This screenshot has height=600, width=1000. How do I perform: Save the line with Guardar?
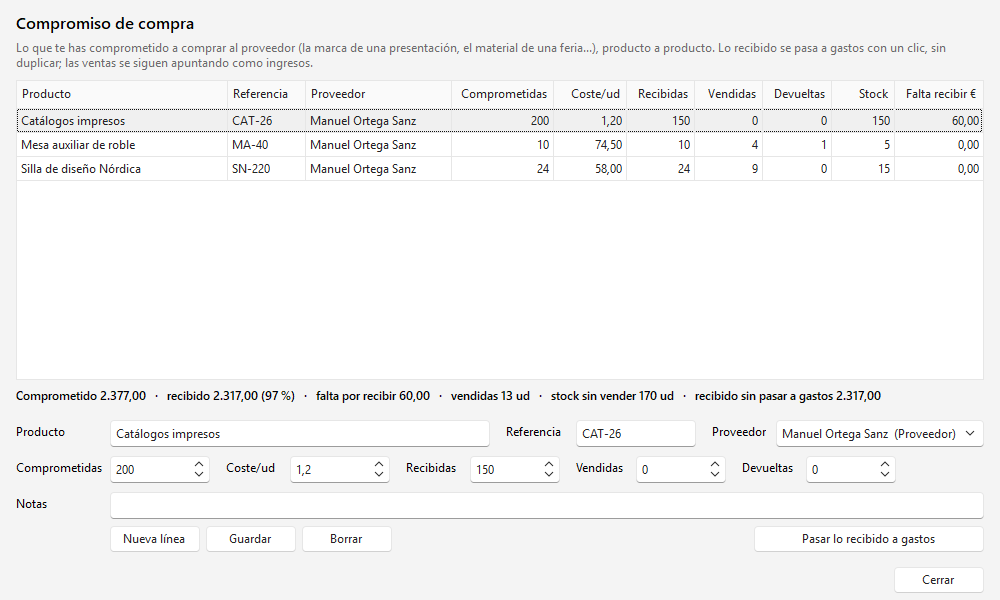(251, 539)
